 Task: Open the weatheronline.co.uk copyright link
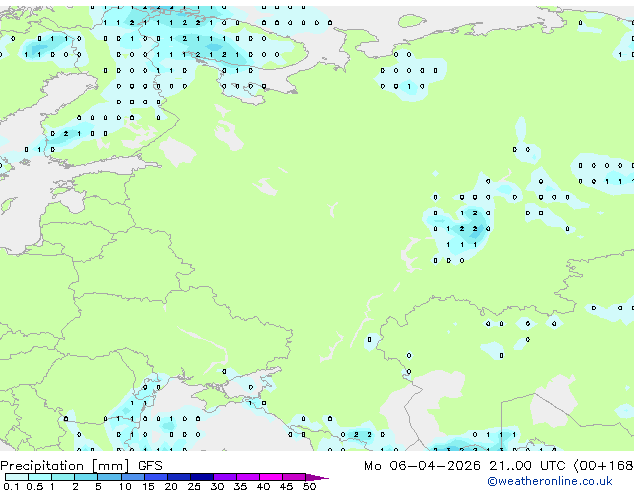coord(549,481)
